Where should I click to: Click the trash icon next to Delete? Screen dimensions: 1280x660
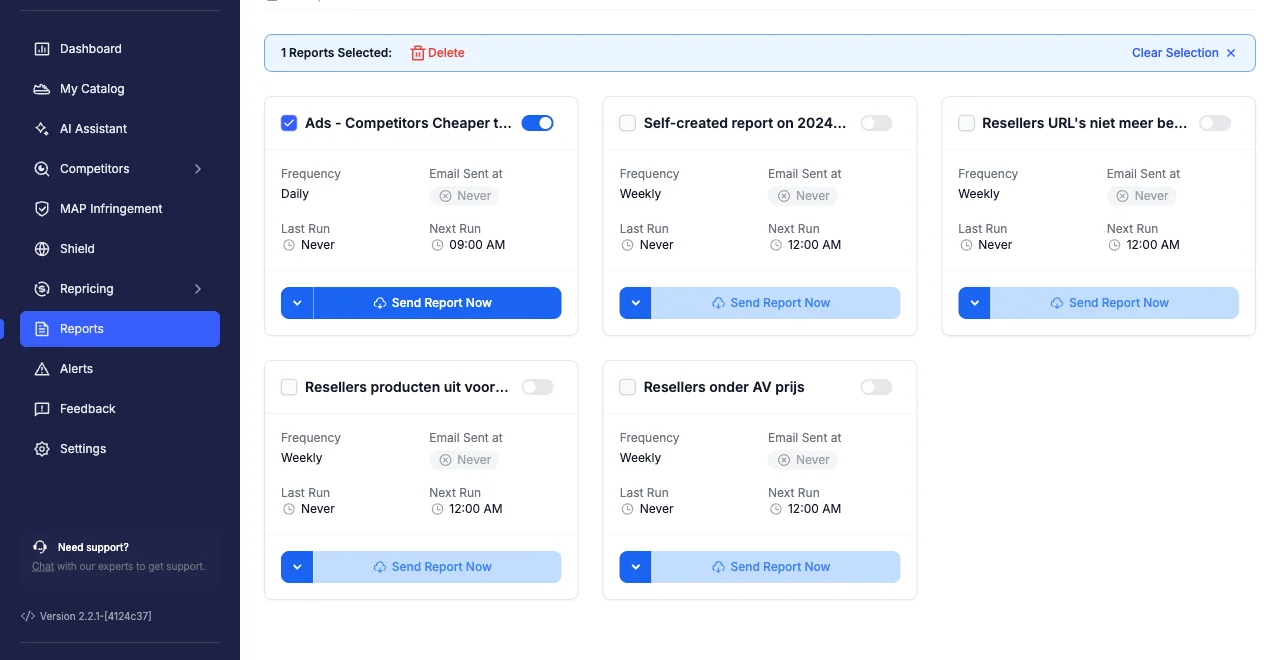[x=418, y=53]
